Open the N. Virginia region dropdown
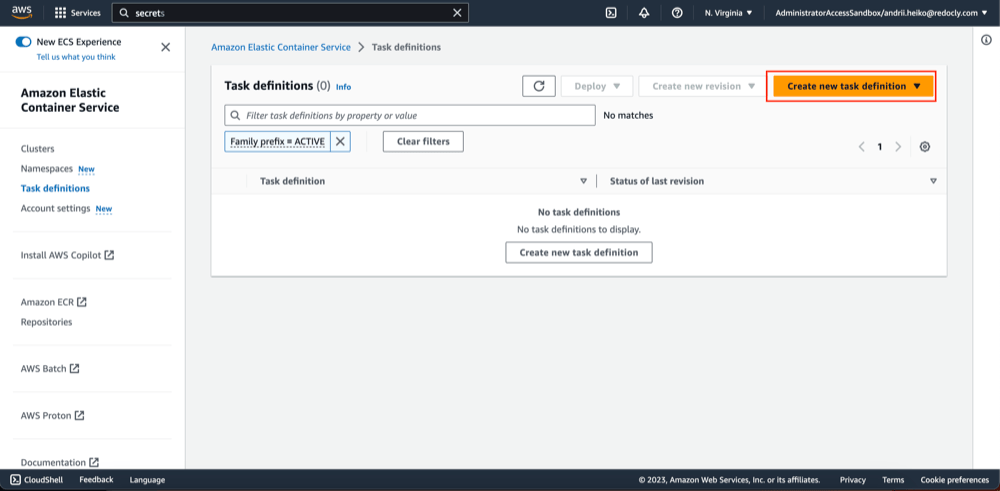This screenshot has width=1000, height=491. coord(728,13)
